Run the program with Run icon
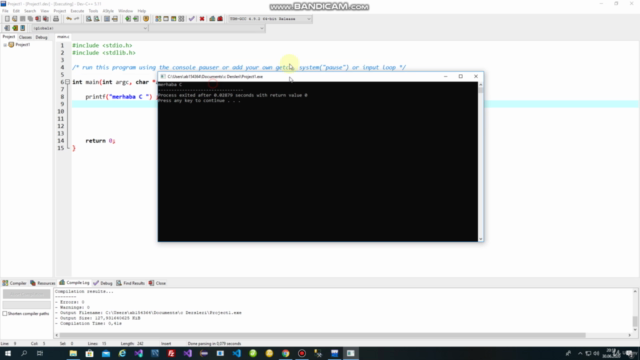640x360 pixels. coord(166,19)
